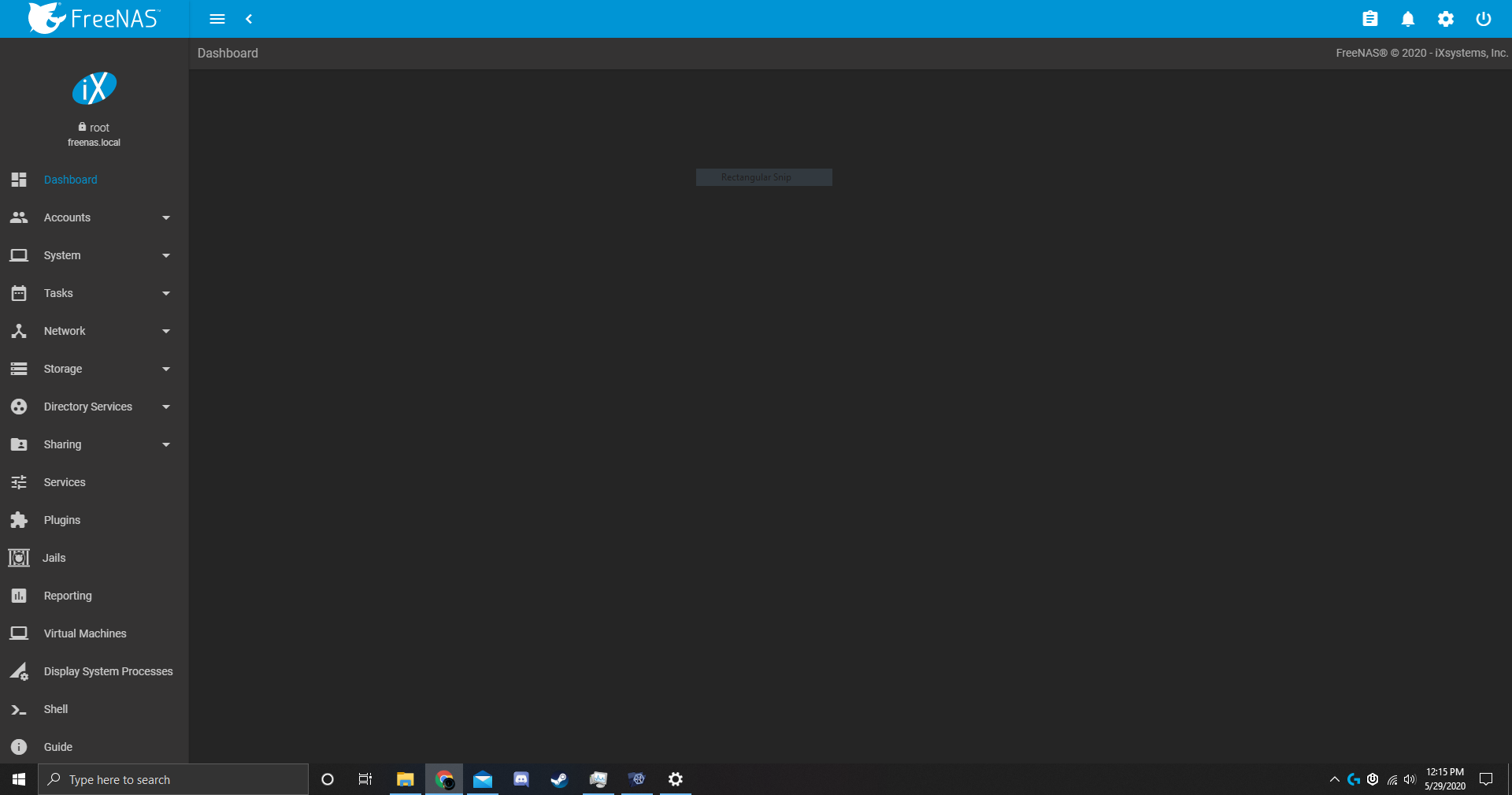Click the iXsystems, Inc. copyright link
Screen dimensions: 1512x795
coord(1471,53)
